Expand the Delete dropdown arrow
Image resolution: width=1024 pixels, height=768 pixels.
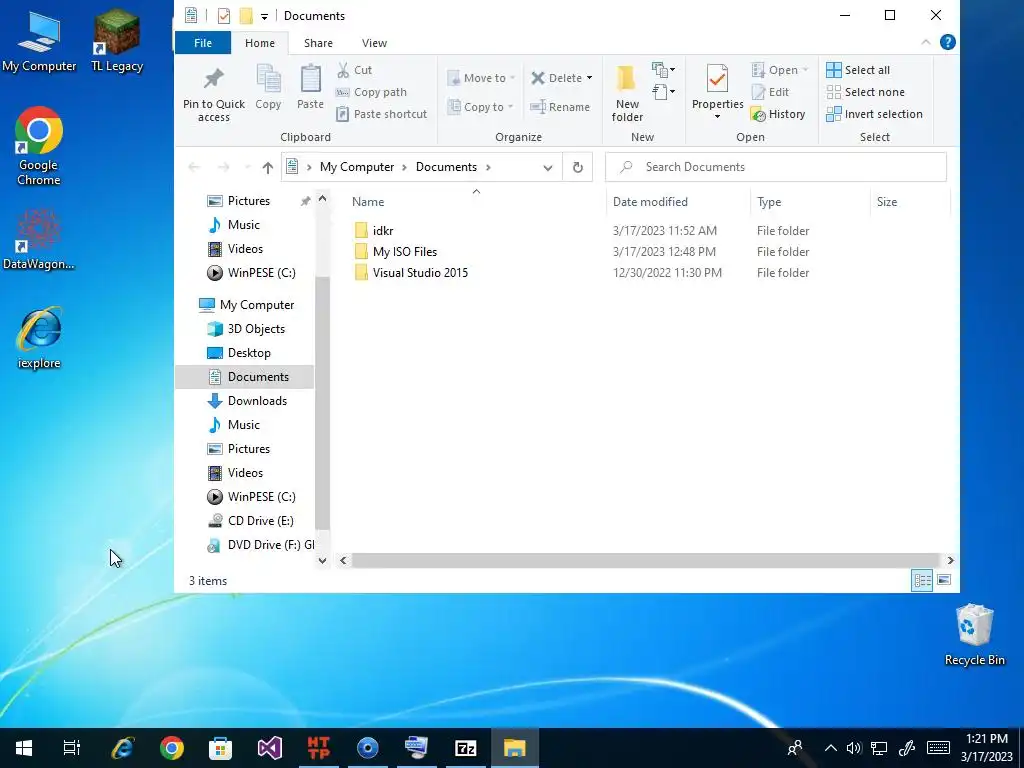click(589, 78)
